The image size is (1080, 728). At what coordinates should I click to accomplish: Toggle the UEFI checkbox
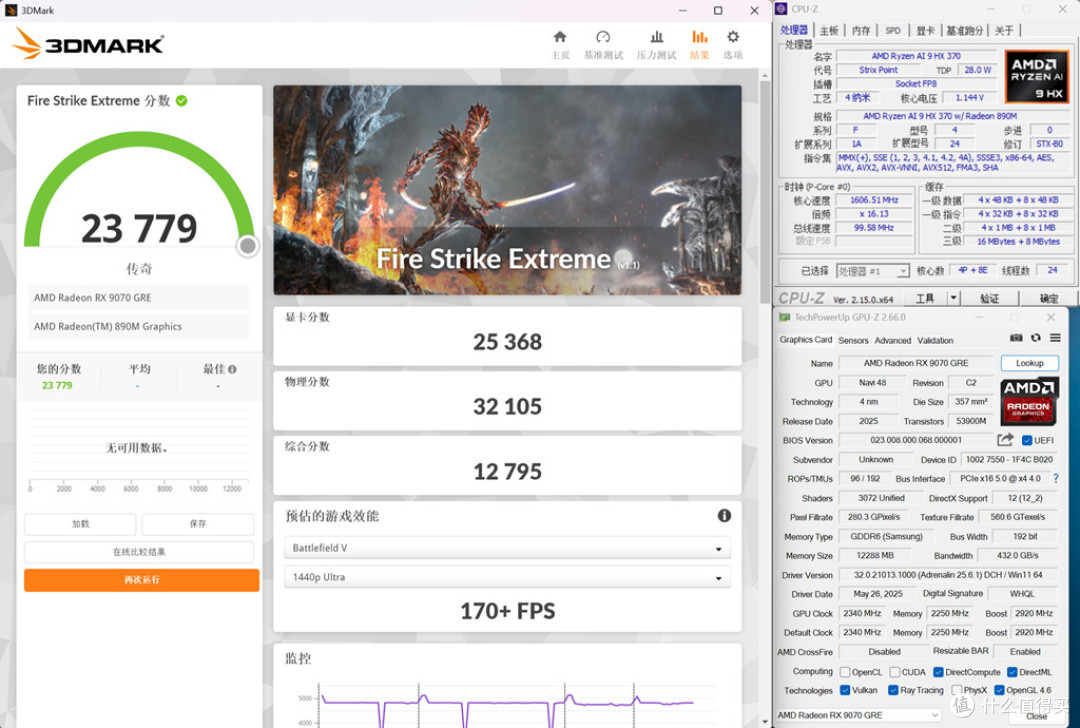click(1026, 440)
